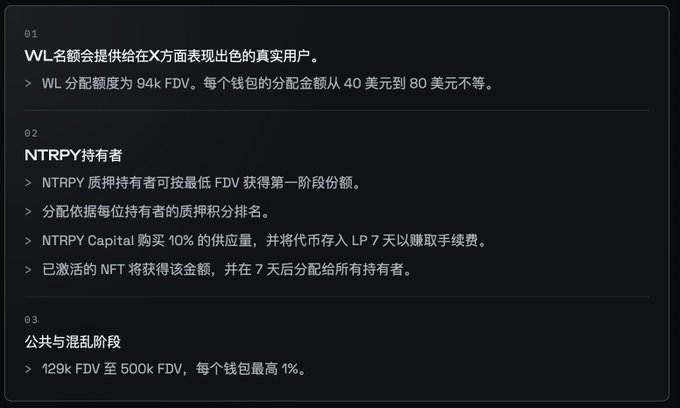Click the section number 02 label
This screenshot has width=680, height=408.
pyautogui.click(x=31, y=134)
